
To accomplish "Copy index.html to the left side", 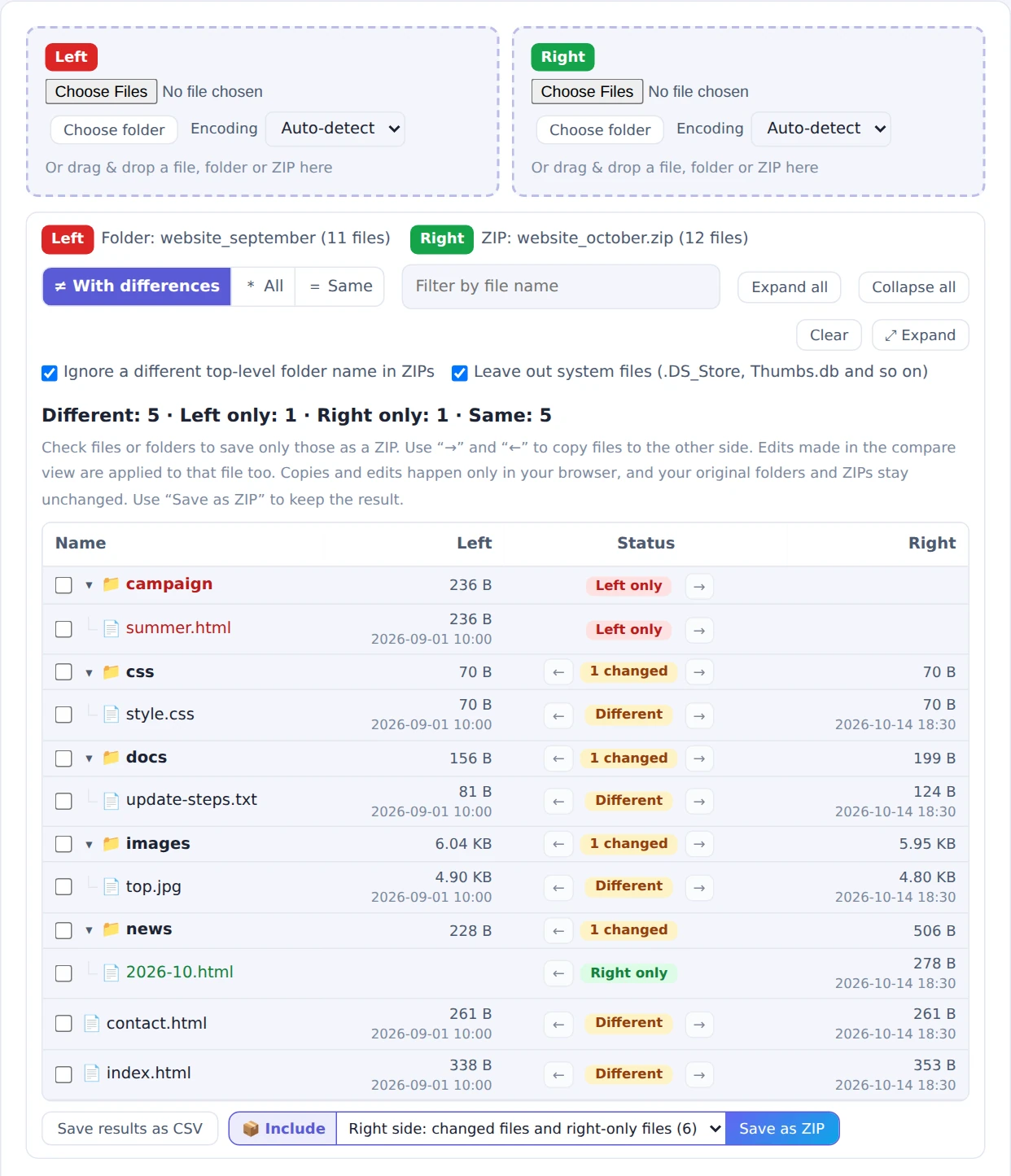I will (x=558, y=1074).
